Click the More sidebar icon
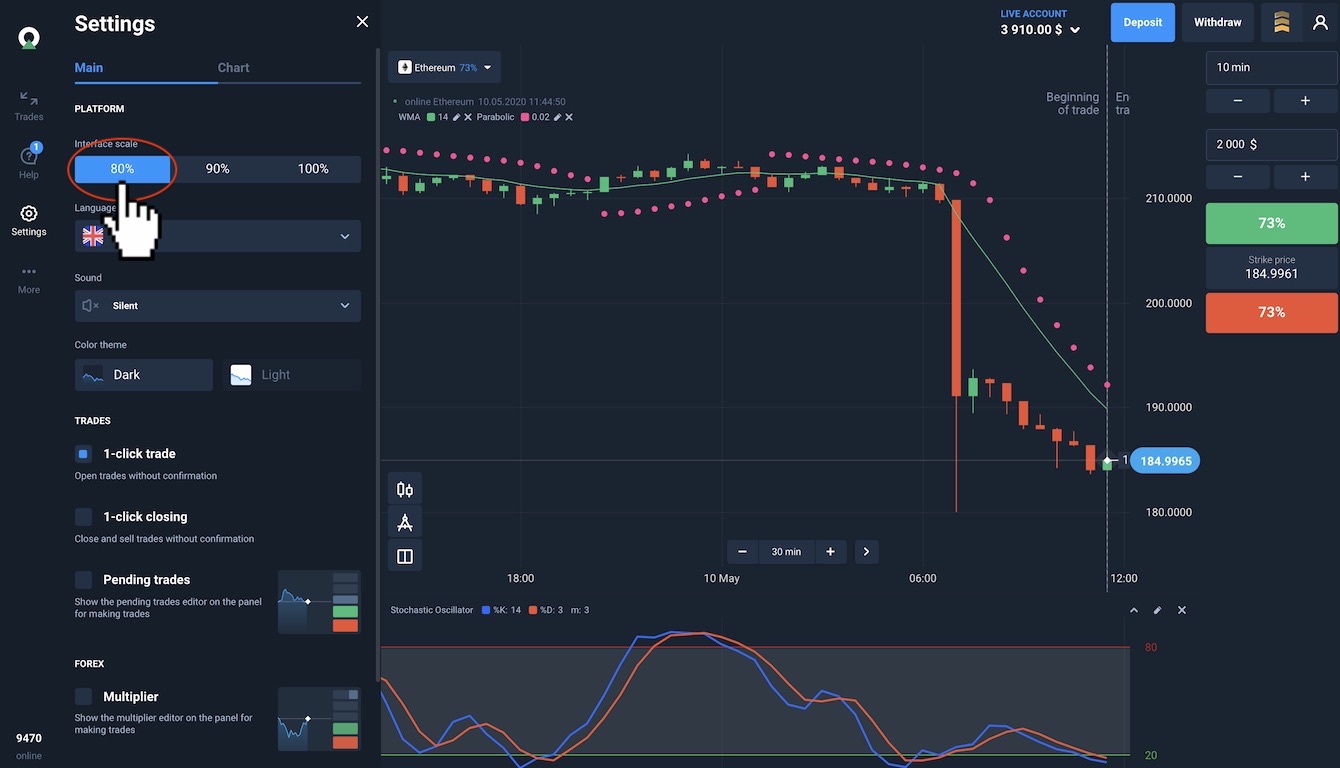This screenshot has height=768, width=1340. click(x=29, y=278)
